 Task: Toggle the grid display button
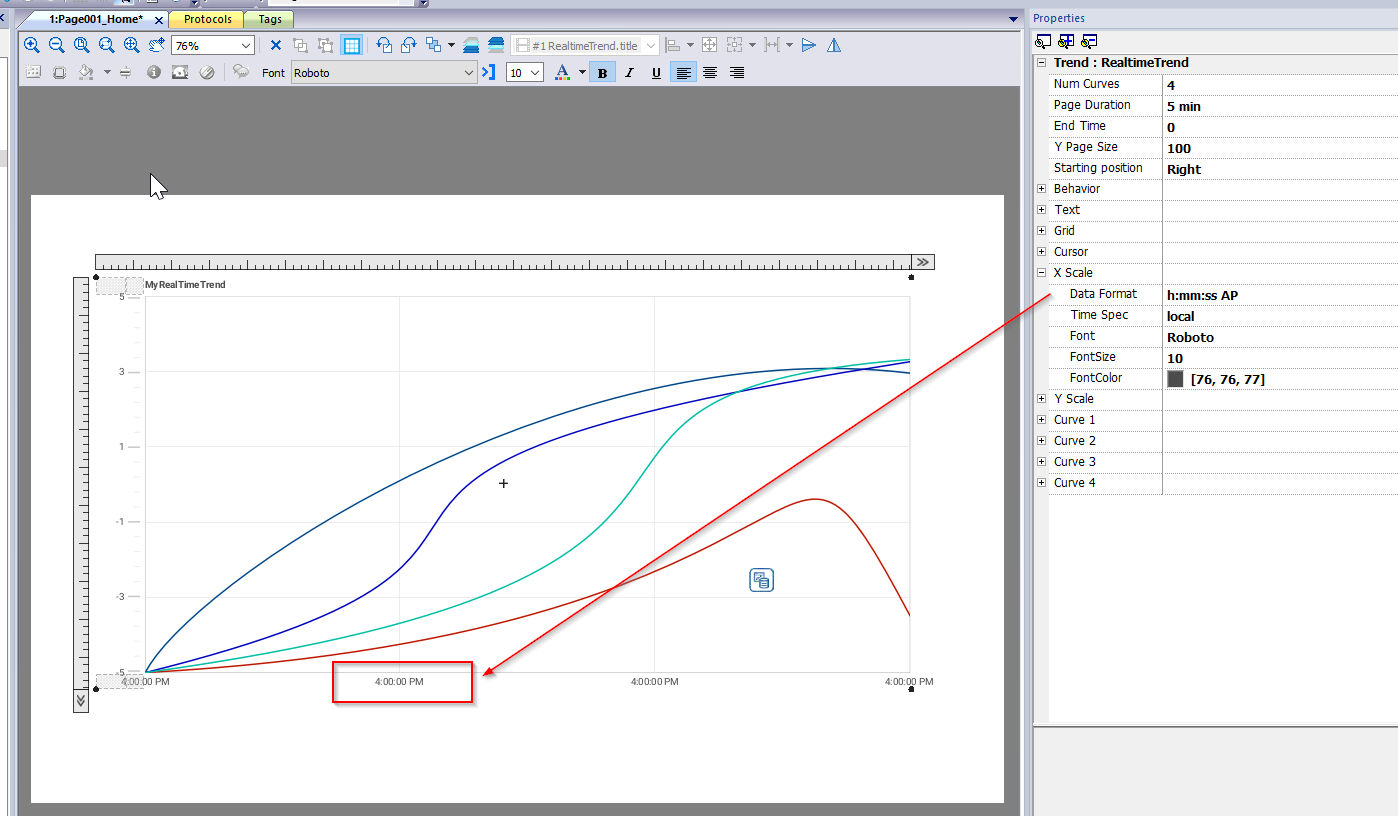click(x=351, y=45)
